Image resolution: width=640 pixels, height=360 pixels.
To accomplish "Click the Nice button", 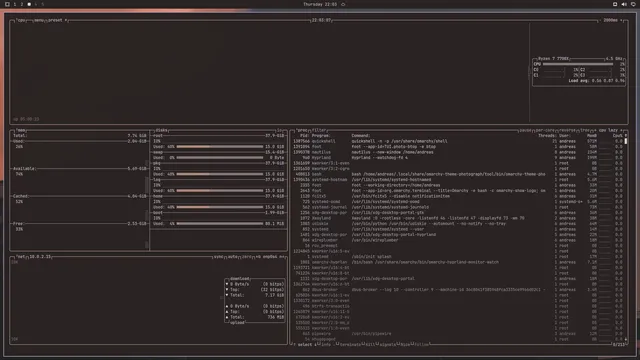I will click(x=405, y=344).
